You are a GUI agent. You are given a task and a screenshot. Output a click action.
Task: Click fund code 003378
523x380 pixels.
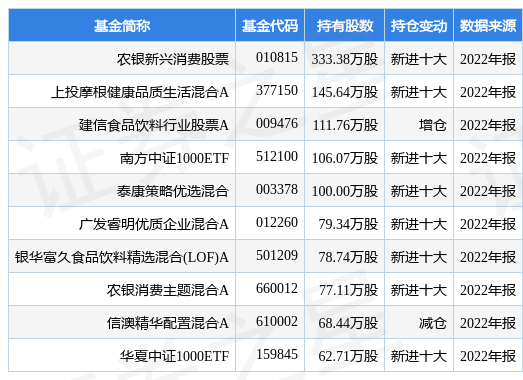[277, 189]
